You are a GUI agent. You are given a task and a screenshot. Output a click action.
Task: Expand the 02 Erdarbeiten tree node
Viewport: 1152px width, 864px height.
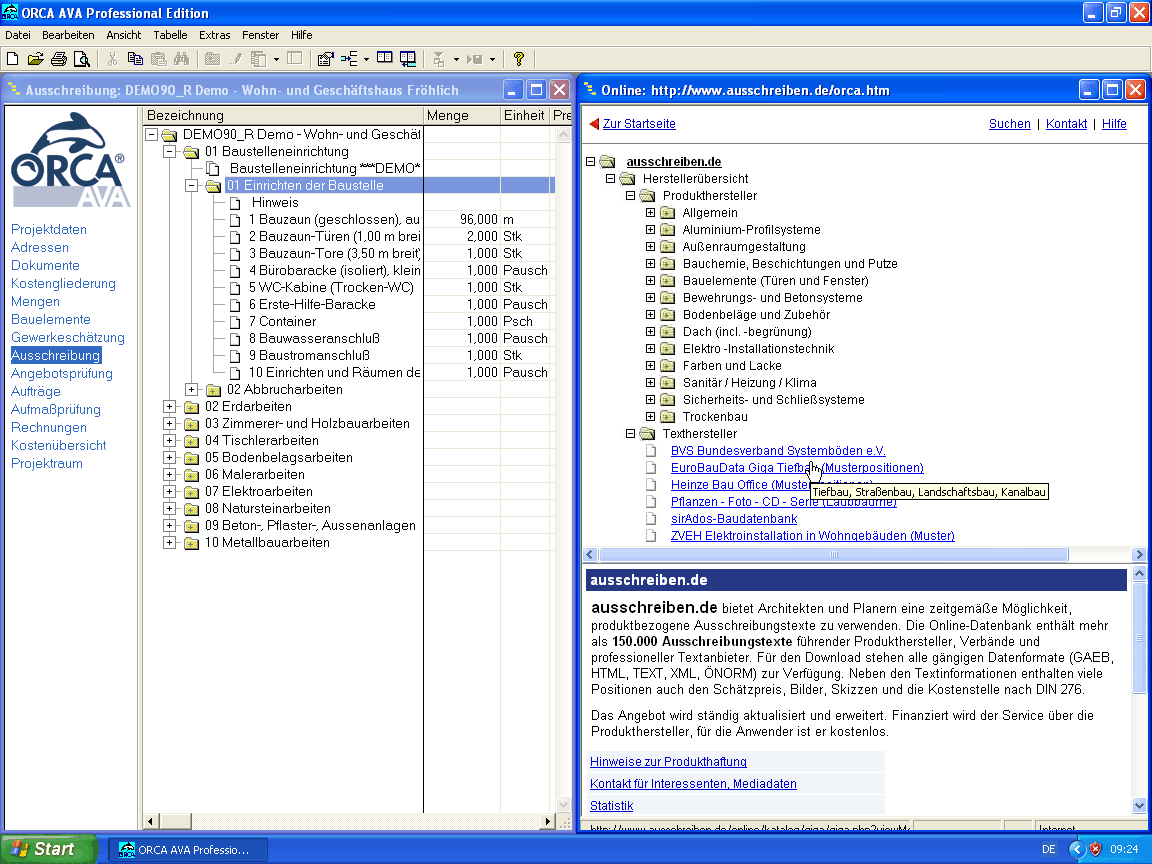[169, 407]
